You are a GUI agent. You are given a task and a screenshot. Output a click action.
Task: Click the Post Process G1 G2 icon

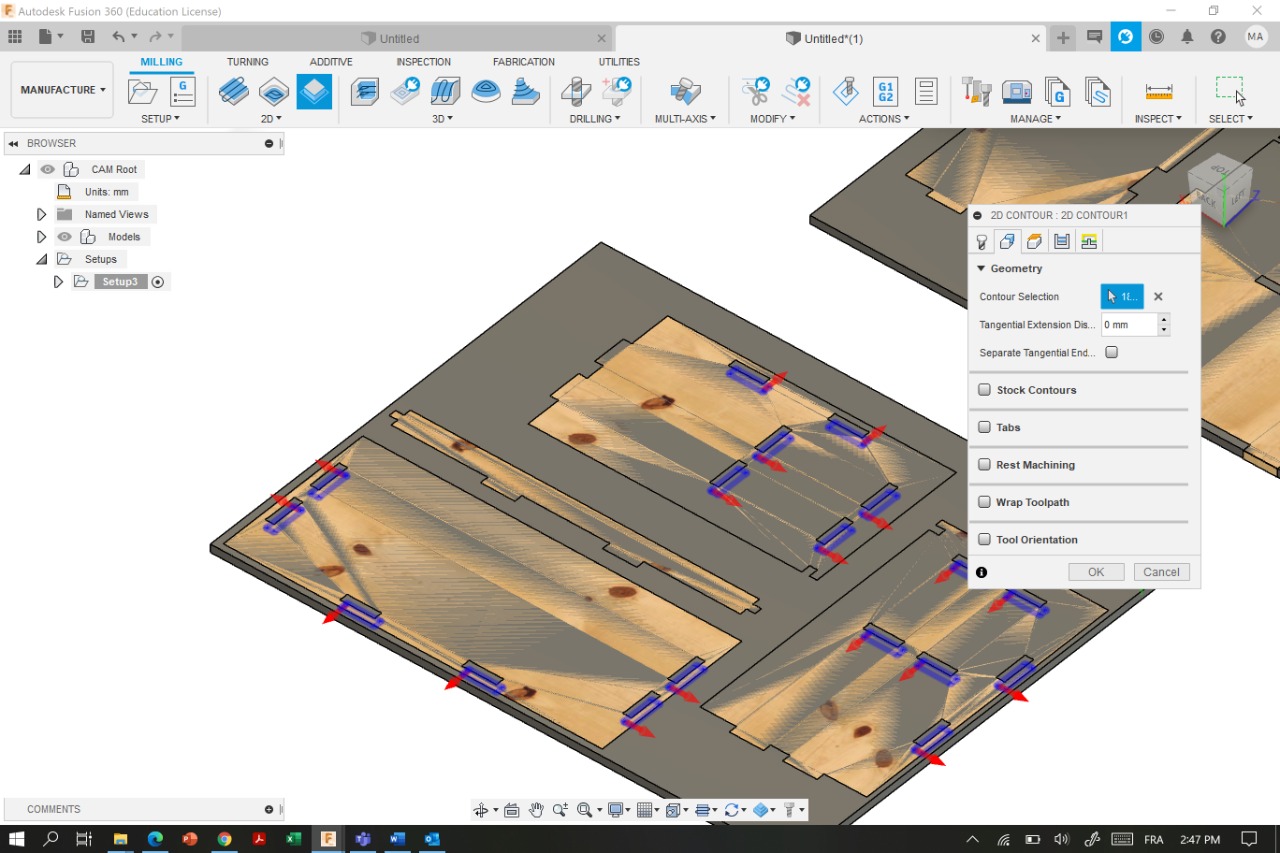pyautogui.click(x=885, y=92)
